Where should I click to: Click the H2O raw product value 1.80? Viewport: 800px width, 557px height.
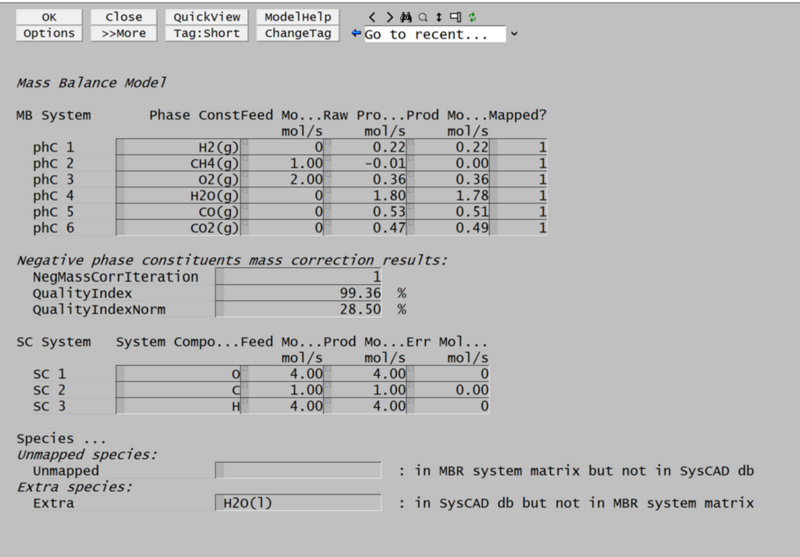click(x=366, y=195)
